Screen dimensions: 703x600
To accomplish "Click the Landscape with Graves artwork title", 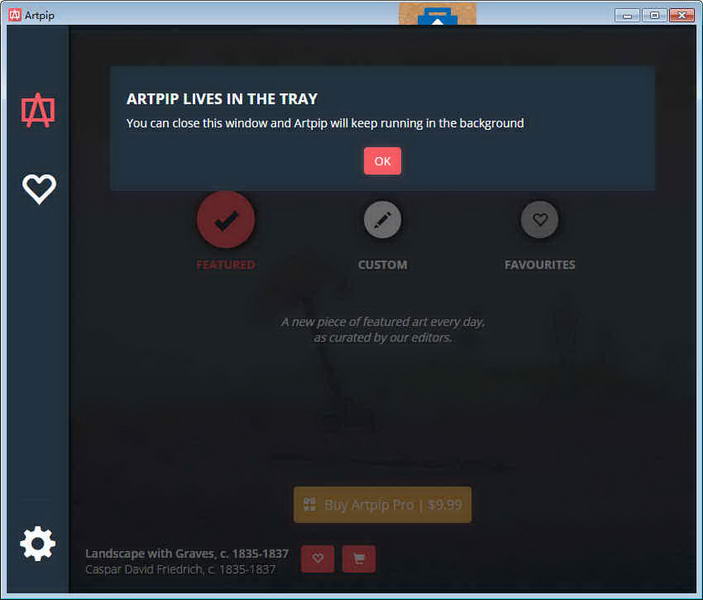I will point(187,554).
